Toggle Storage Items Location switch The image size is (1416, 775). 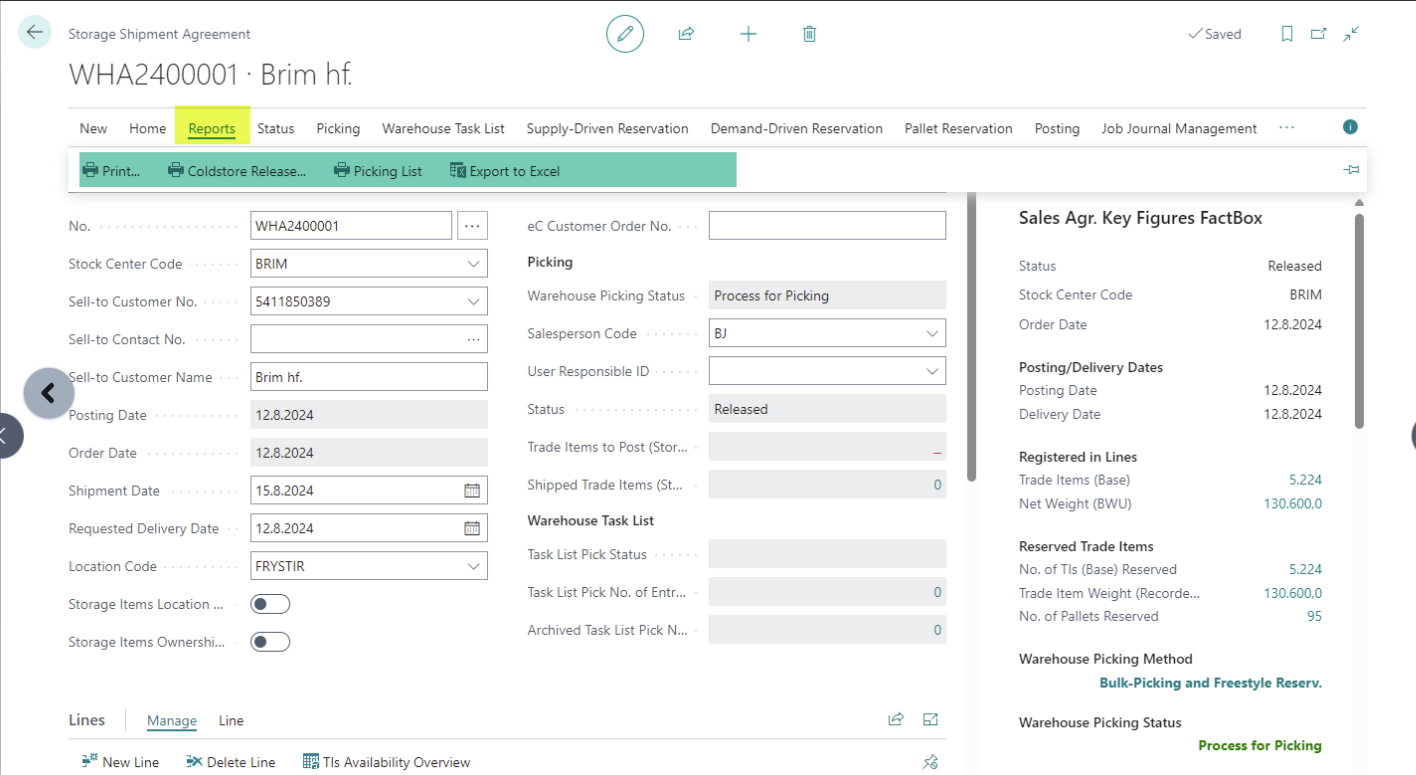tap(270, 604)
